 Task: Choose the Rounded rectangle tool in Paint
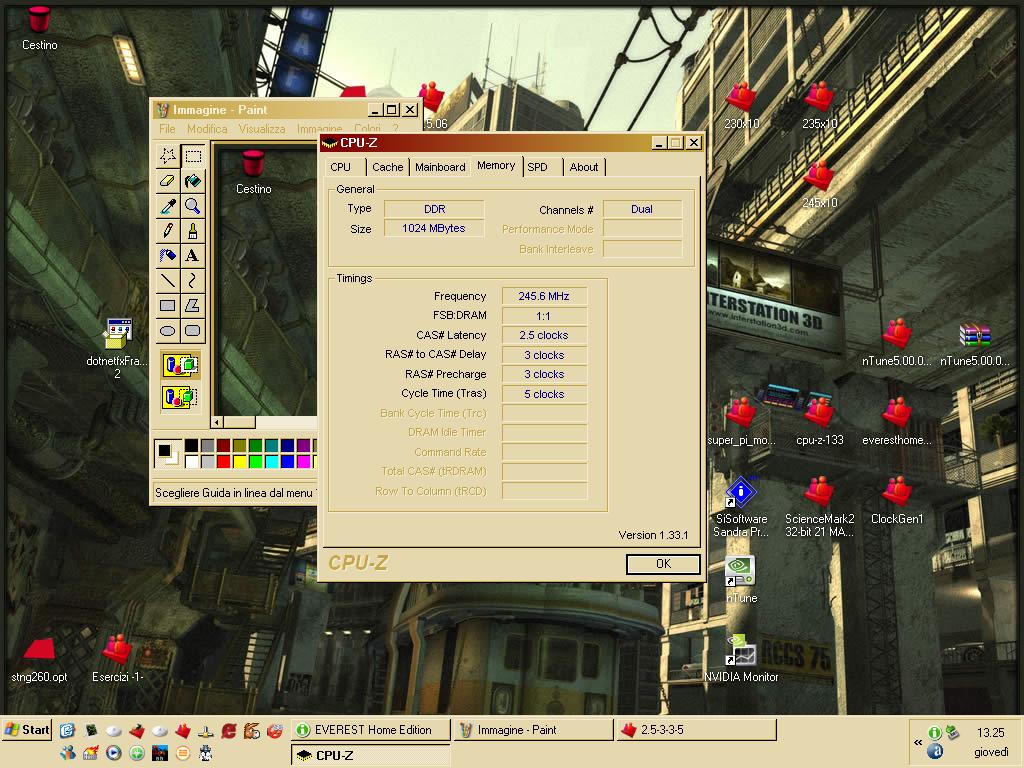tap(193, 330)
